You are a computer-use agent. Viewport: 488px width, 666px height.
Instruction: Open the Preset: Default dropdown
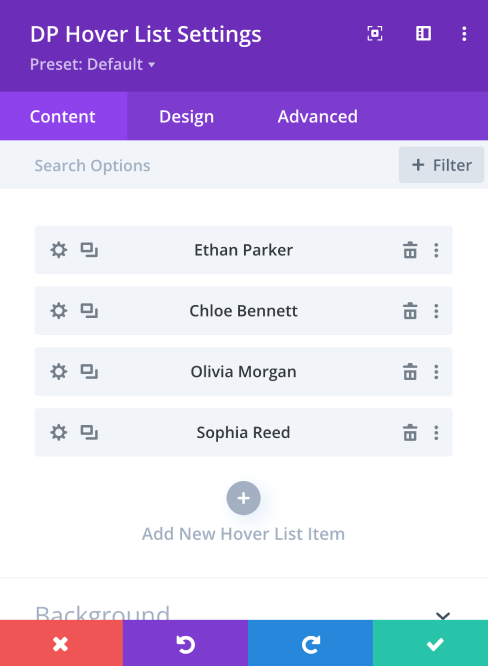coord(93,65)
